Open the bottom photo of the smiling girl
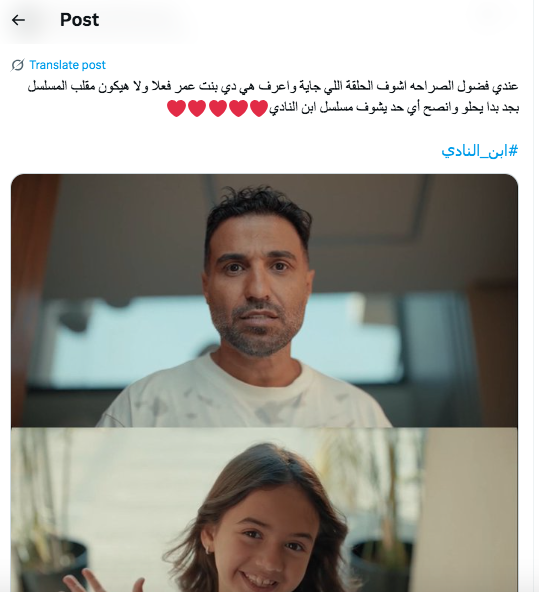This screenshot has height=592, width=539. click(x=264, y=510)
